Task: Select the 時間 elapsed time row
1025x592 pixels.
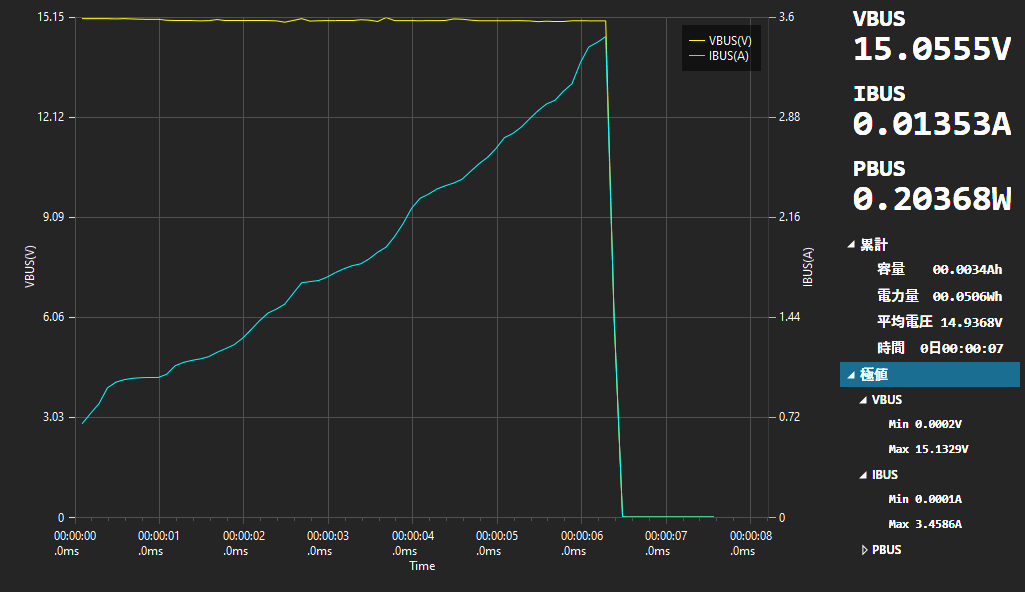Action: pos(938,348)
